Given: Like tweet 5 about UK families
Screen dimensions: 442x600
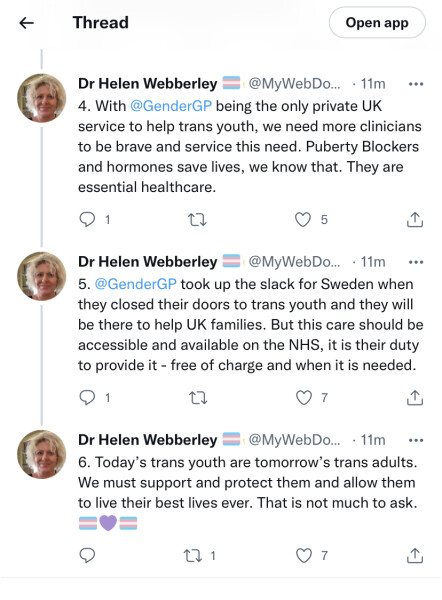Looking at the screenshot, I should (x=304, y=398).
